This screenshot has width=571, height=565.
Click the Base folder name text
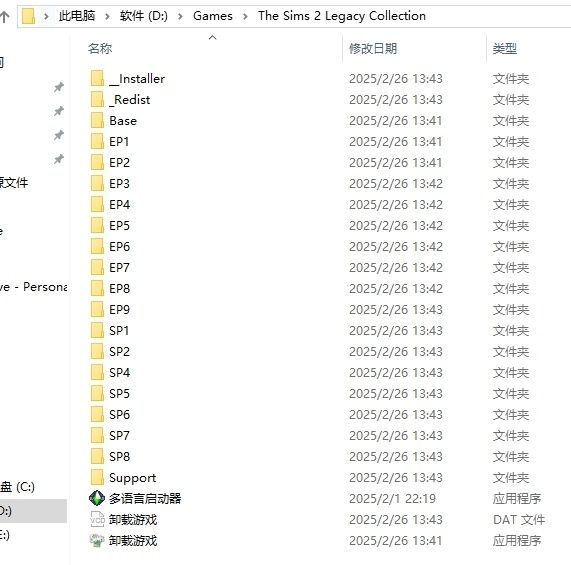pos(123,120)
